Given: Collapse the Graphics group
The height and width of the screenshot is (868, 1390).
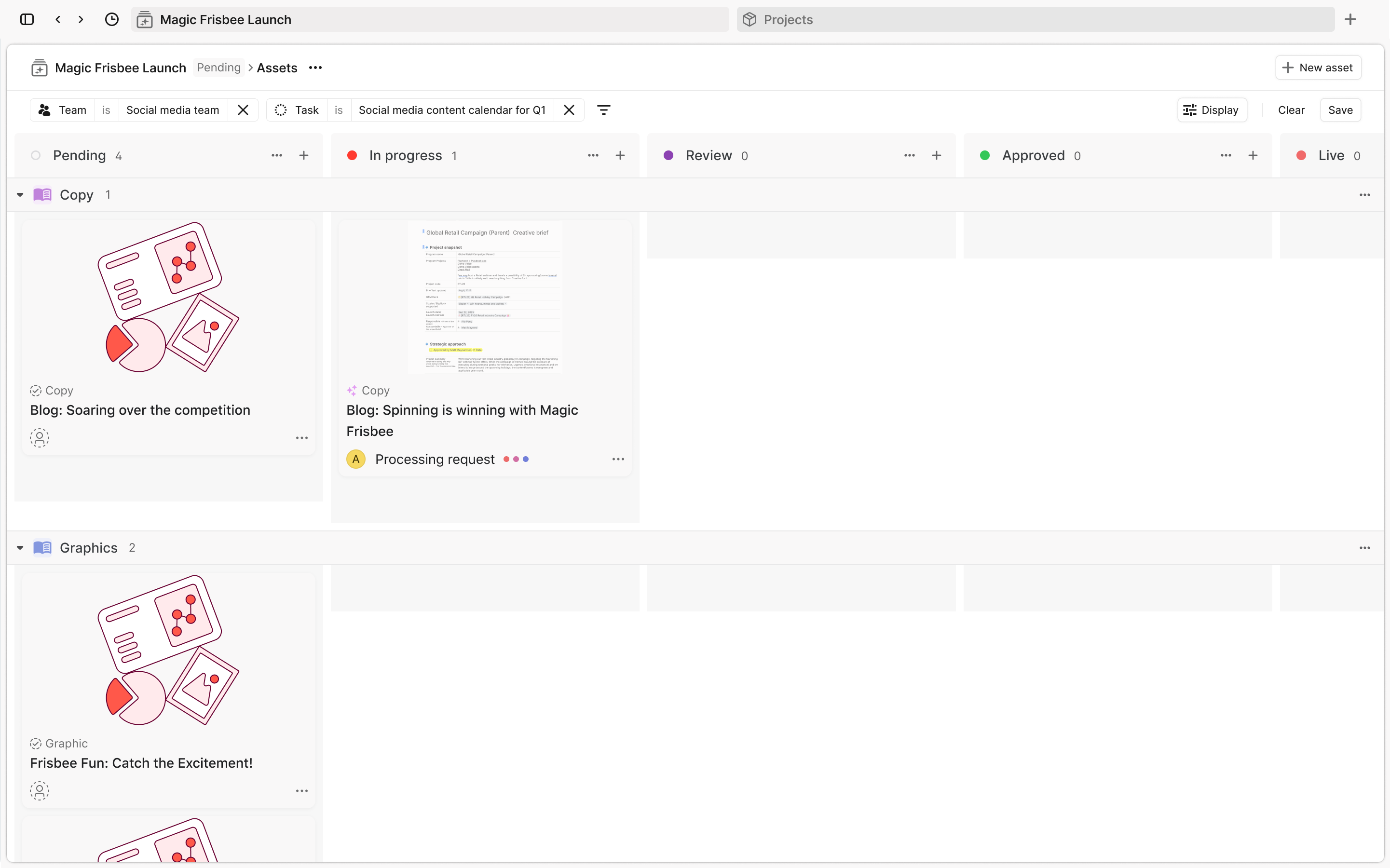Looking at the screenshot, I should pyautogui.click(x=20, y=548).
